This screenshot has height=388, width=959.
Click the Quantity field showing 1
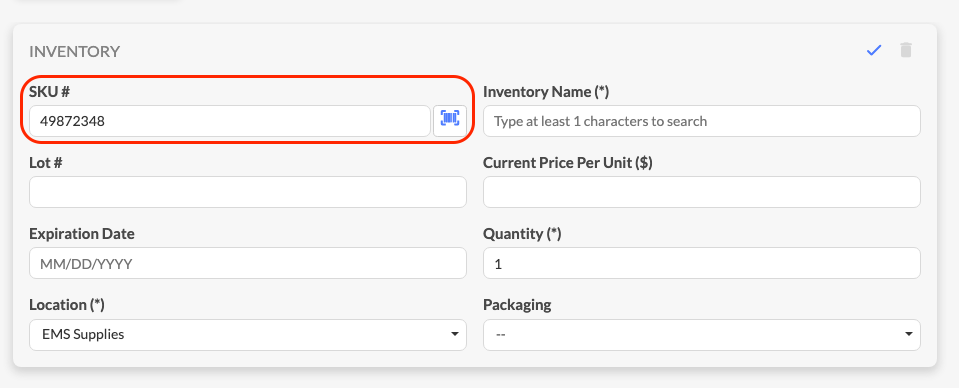click(x=702, y=263)
